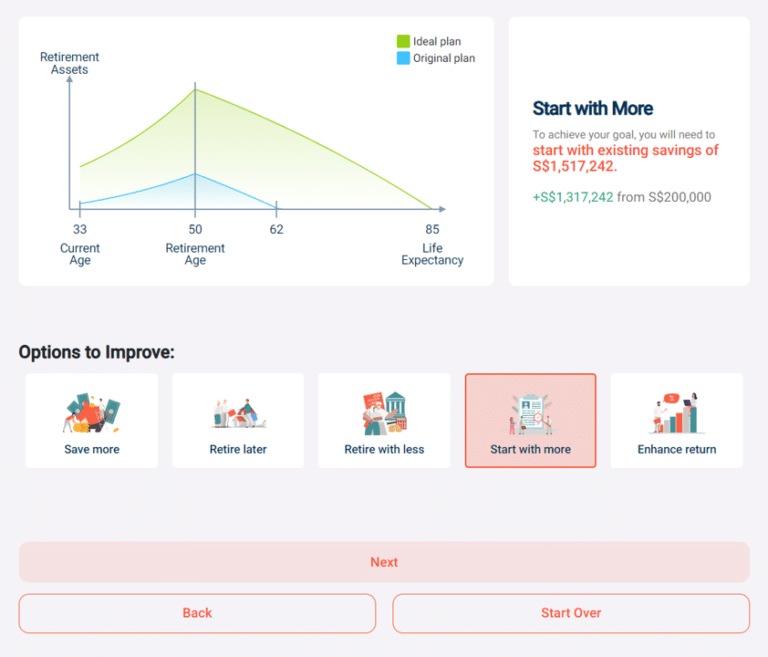The image size is (768, 657).
Task: Click the Start Over button
Action: pos(571,613)
